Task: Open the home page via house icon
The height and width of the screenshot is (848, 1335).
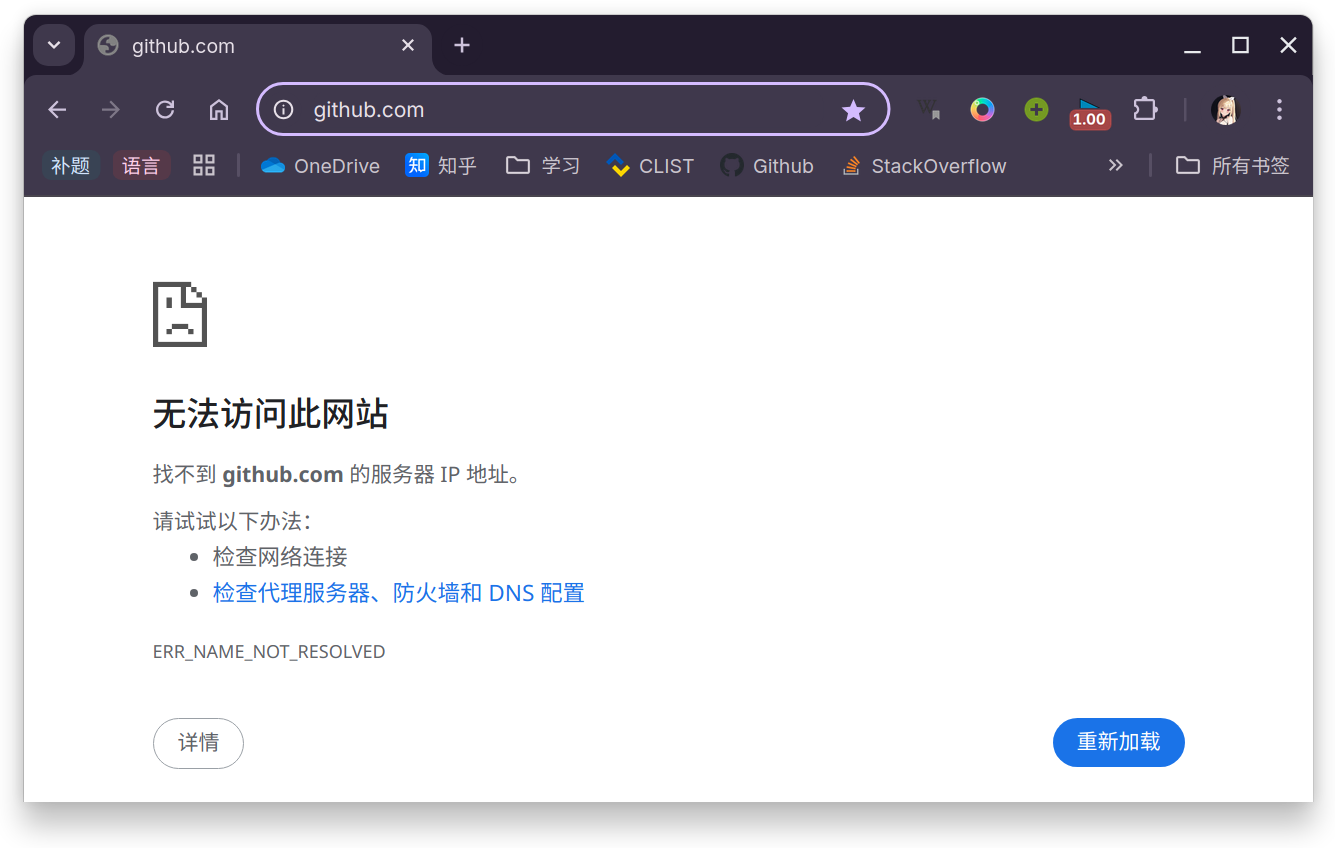Action: (x=219, y=110)
